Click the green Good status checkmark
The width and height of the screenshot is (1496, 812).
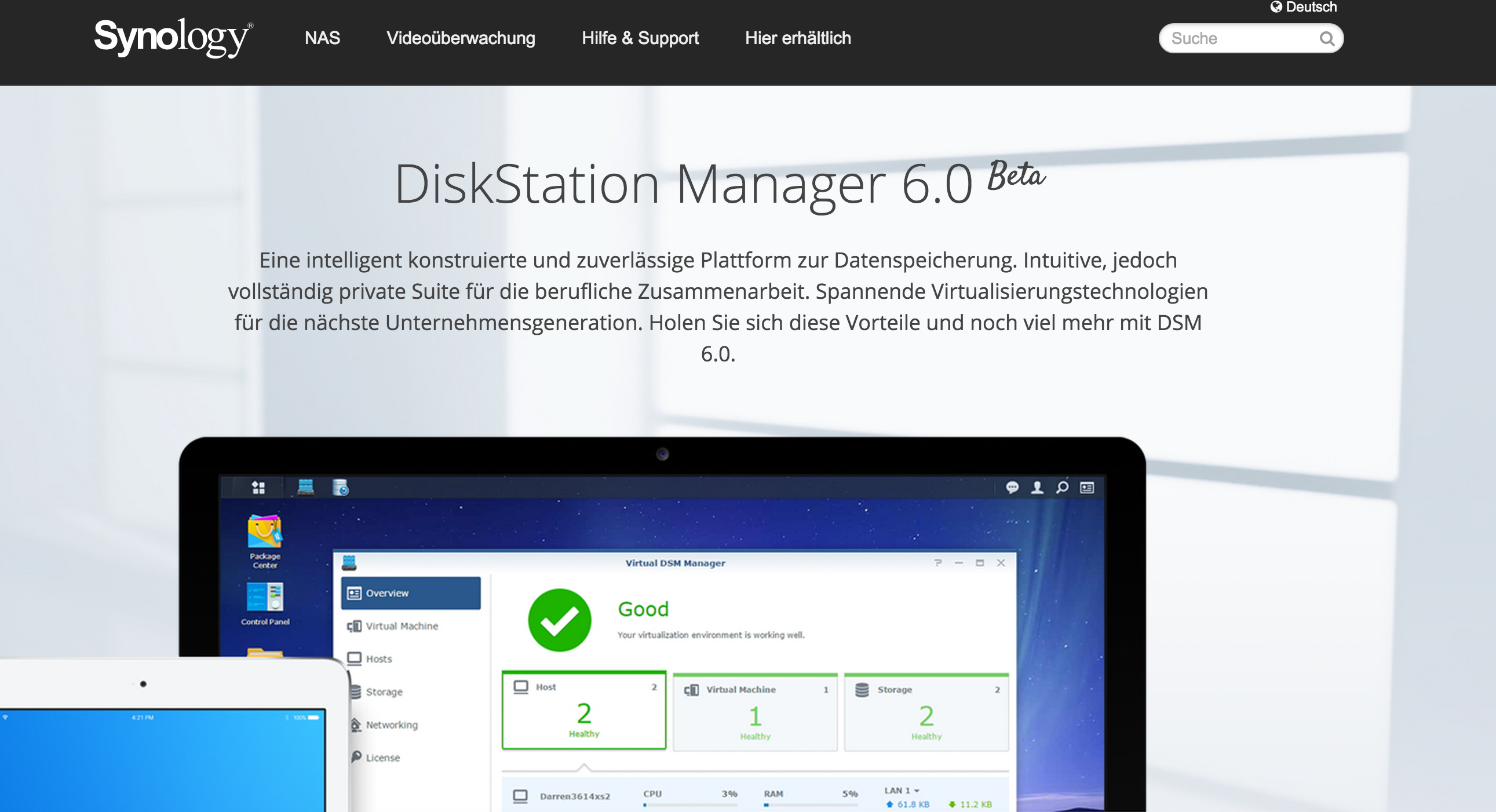coord(560,620)
